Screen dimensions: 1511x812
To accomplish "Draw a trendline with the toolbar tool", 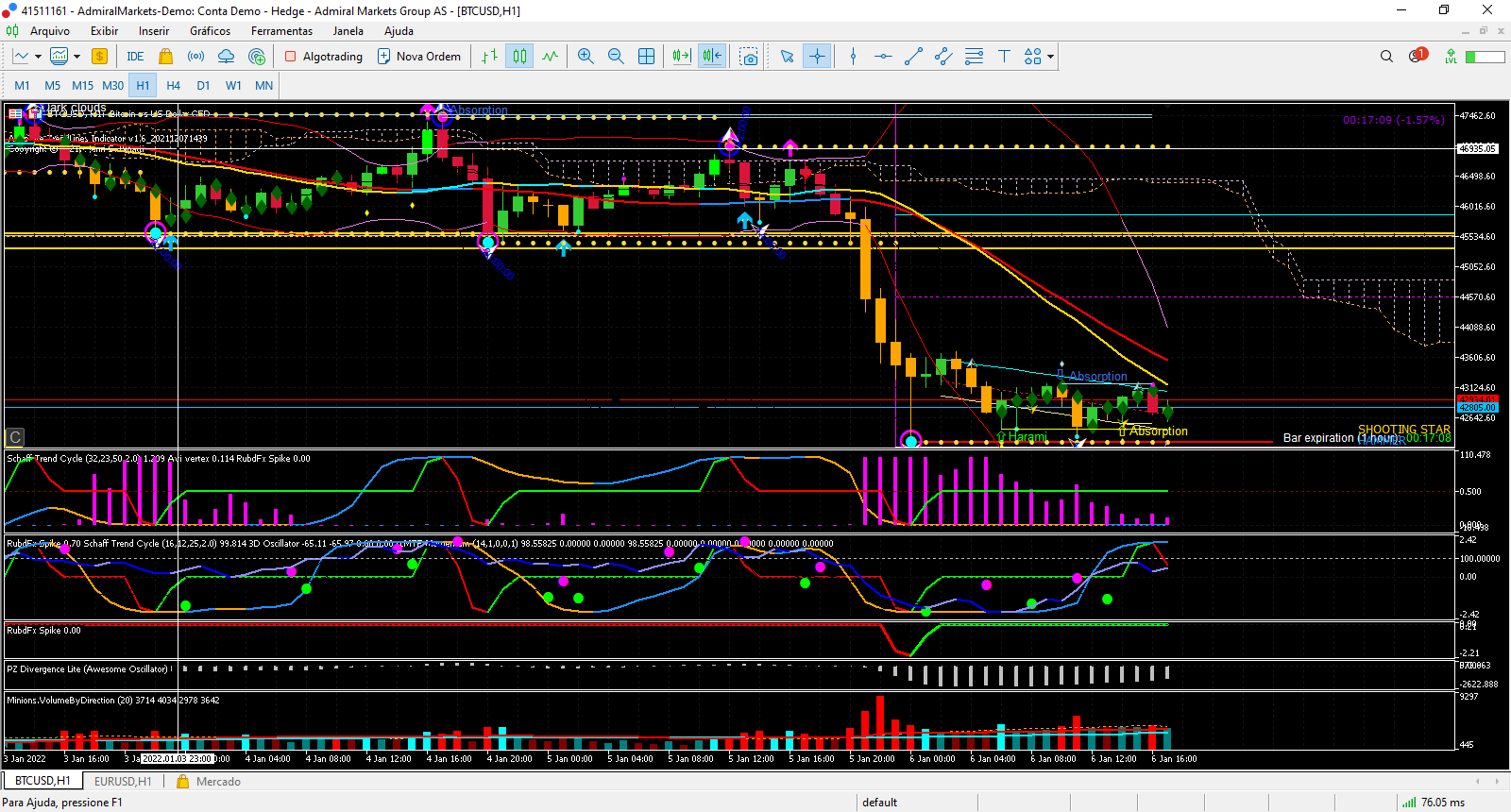I will pyautogui.click(x=913, y=57).
